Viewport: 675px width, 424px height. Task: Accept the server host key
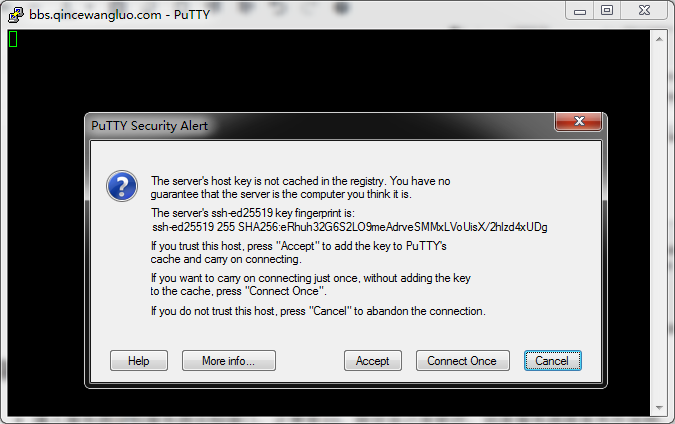pos(373,360)
